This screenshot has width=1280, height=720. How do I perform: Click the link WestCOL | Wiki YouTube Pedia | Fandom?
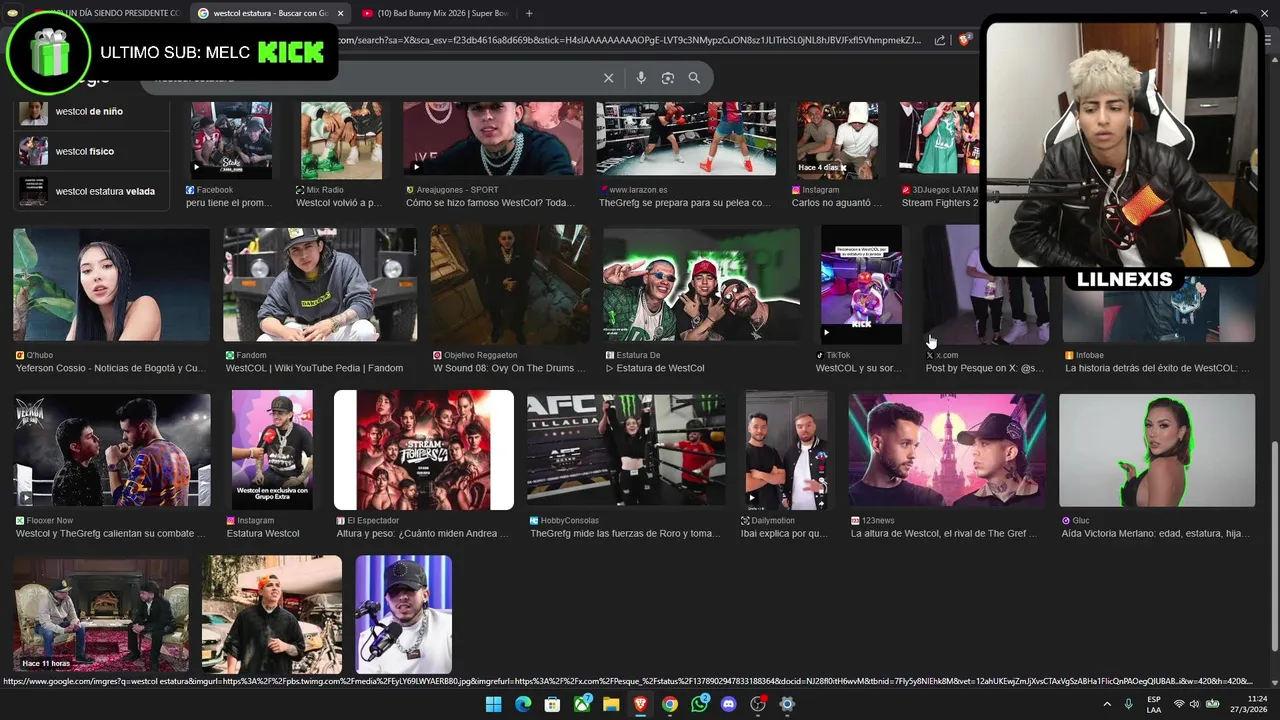314,368
